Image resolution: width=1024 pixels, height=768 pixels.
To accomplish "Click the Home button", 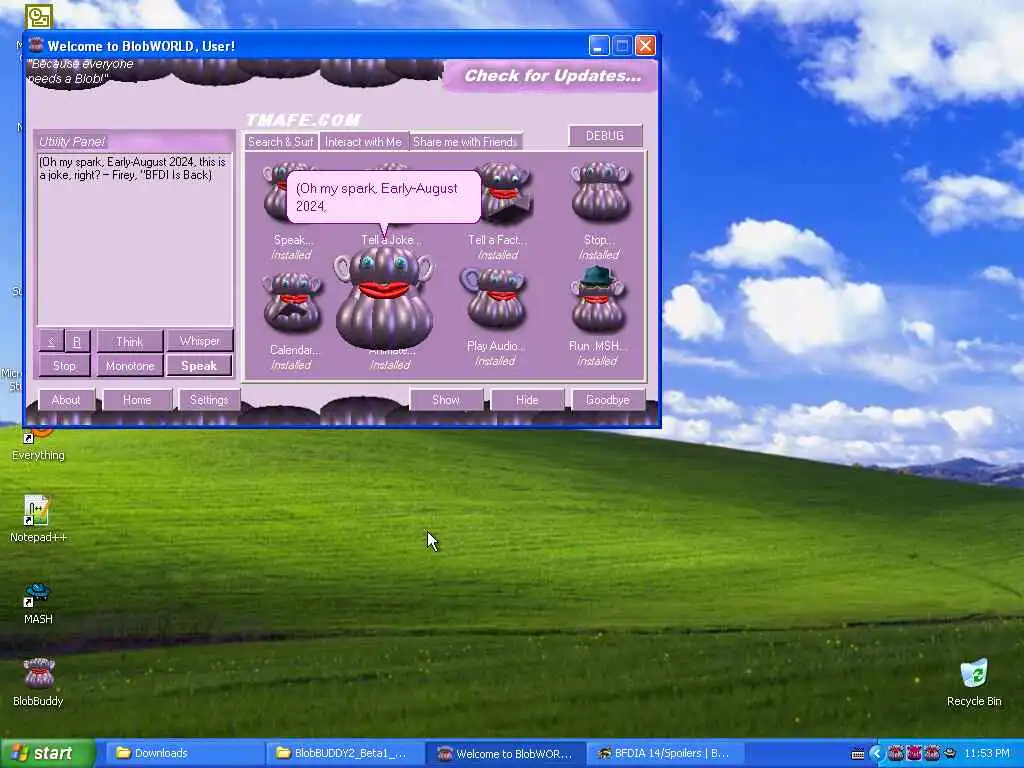I will click(137, 400).
